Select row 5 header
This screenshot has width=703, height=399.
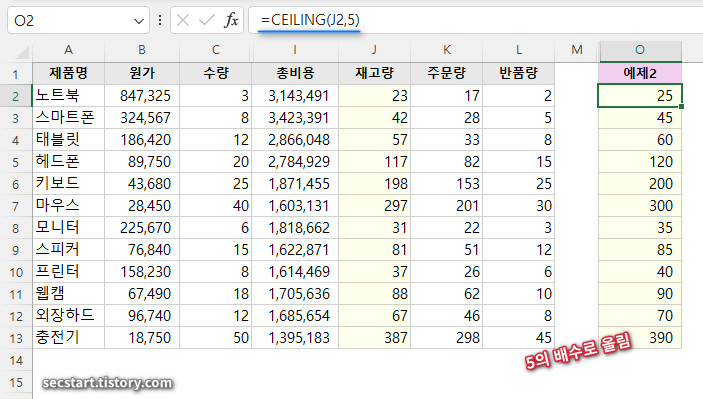(16, 162)
